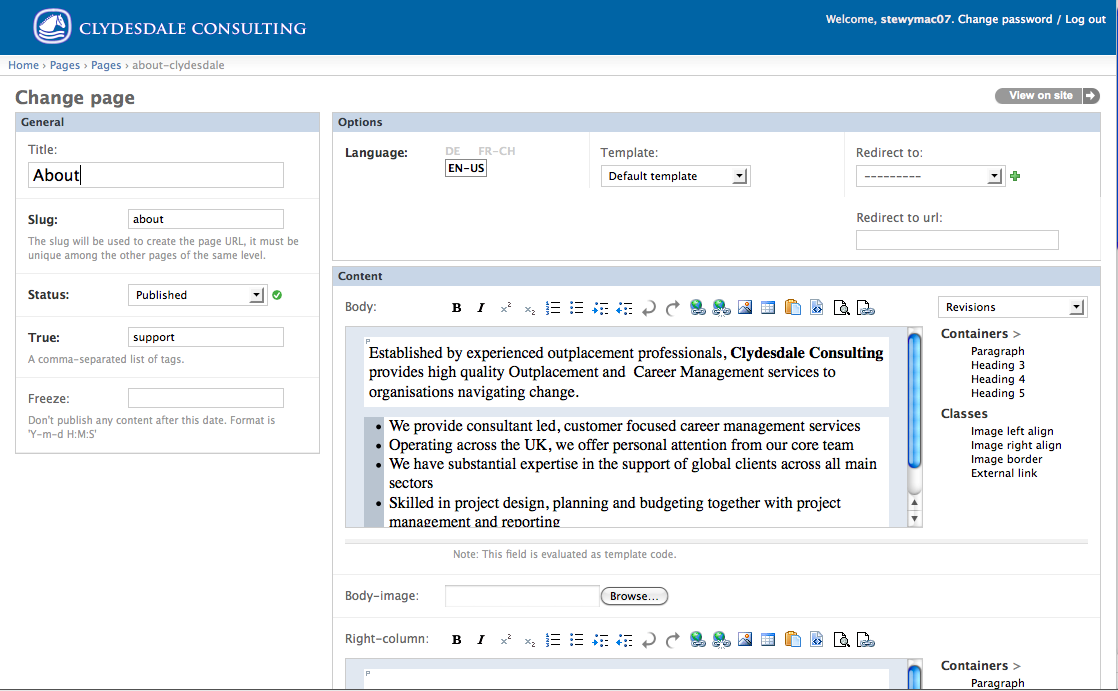Click Body editor scroll down arrow
The image size is (1118, 691).
(914, 519)
